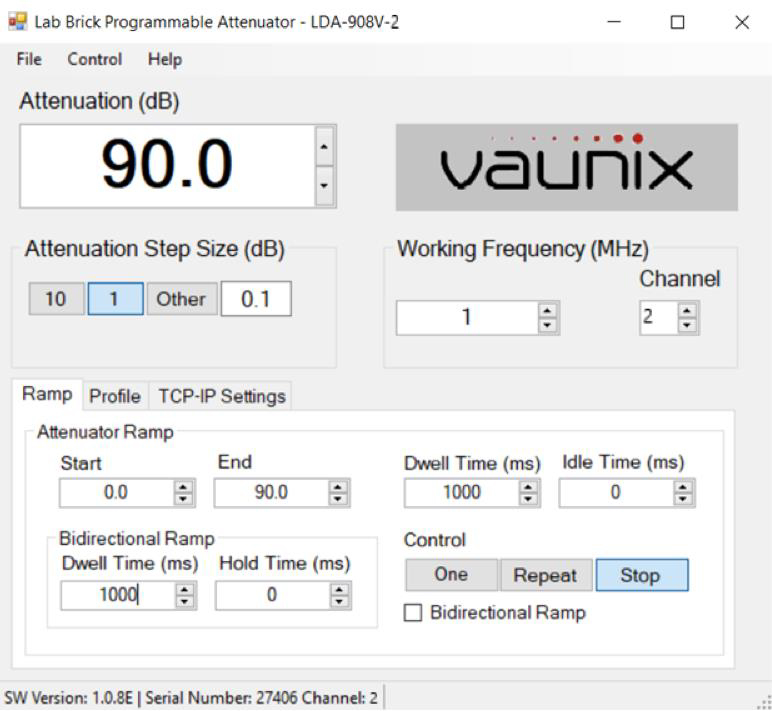
Task: Click the ramp End value field
Action: 271,492
